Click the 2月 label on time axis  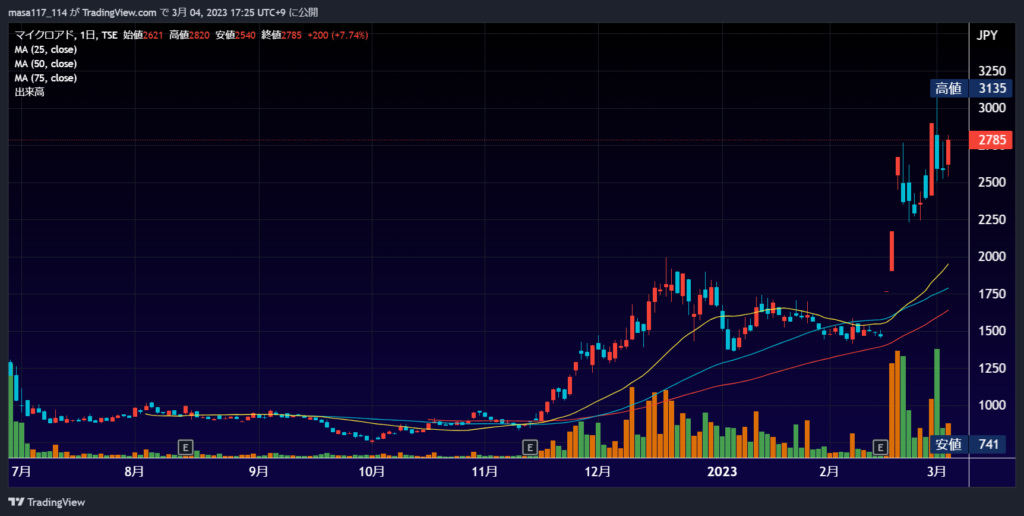click(x=829, y=472)
